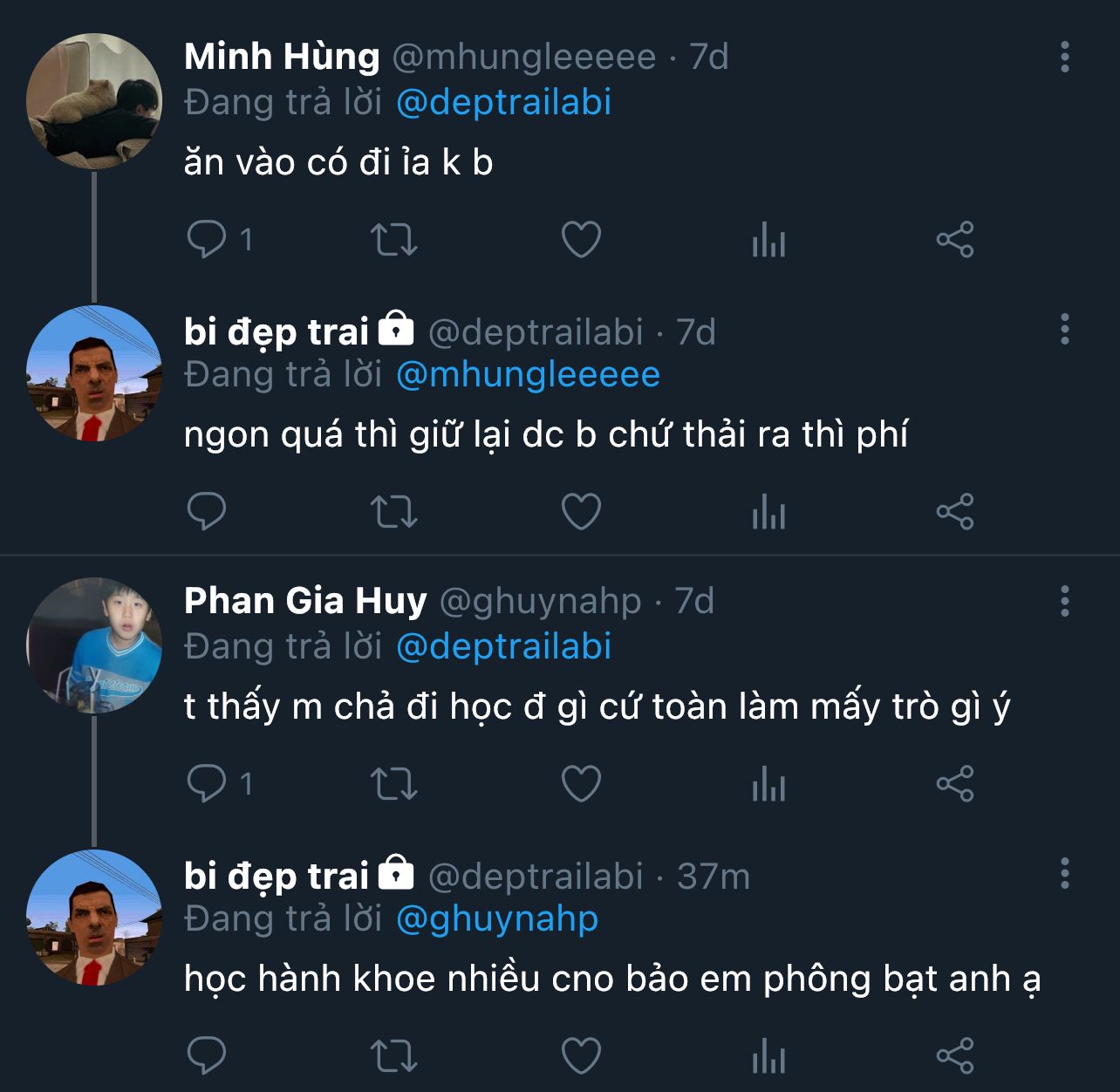Open Phan Gia Huy's avatar
The width and height of the screenshot is (1120, 1092).
click(x=94, y=645)
